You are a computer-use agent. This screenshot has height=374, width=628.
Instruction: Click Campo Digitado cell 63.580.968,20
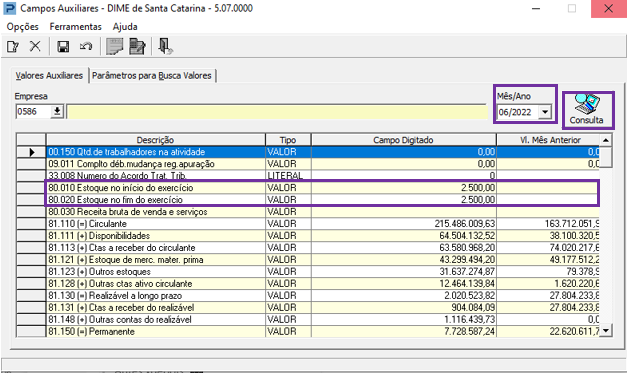tap(403, 248)
